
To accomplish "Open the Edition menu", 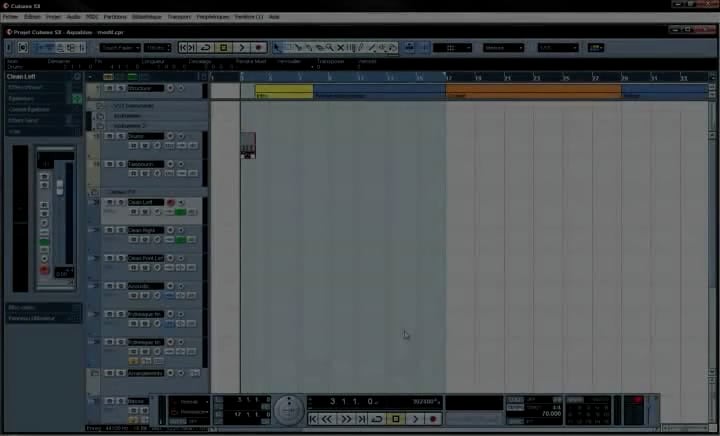I will coord(32,17).
